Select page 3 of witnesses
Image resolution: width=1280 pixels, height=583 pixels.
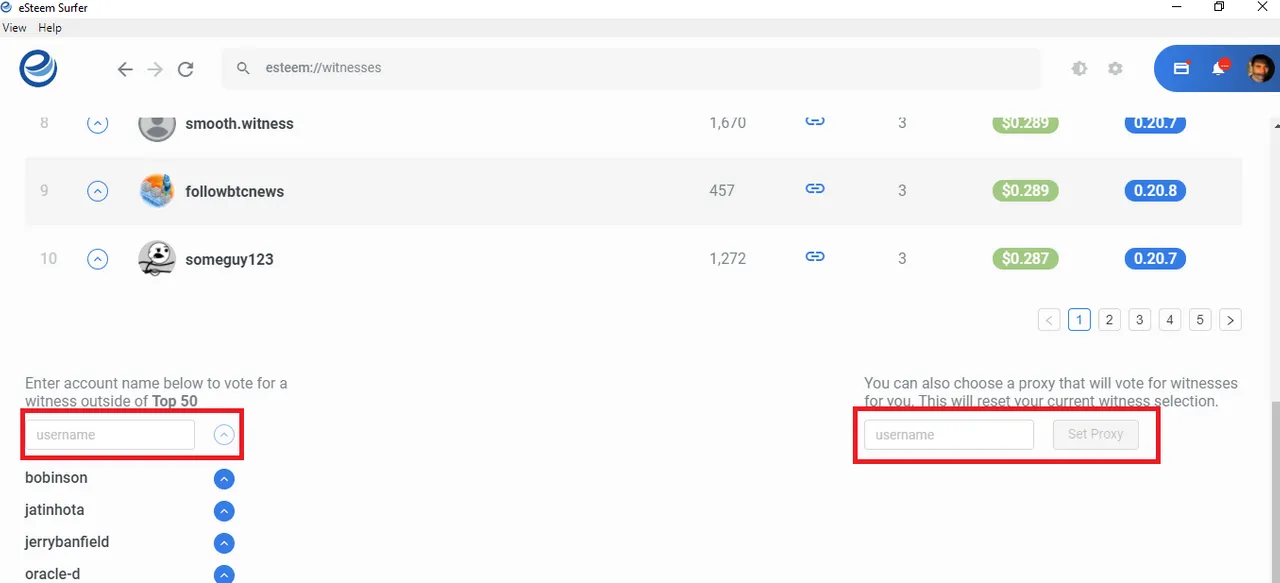coord(1140,320)
